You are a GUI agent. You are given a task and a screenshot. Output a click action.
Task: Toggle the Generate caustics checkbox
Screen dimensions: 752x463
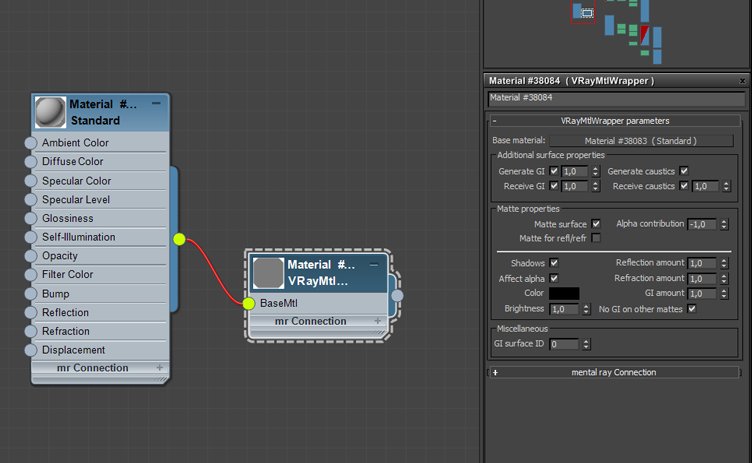click(684, 171)
